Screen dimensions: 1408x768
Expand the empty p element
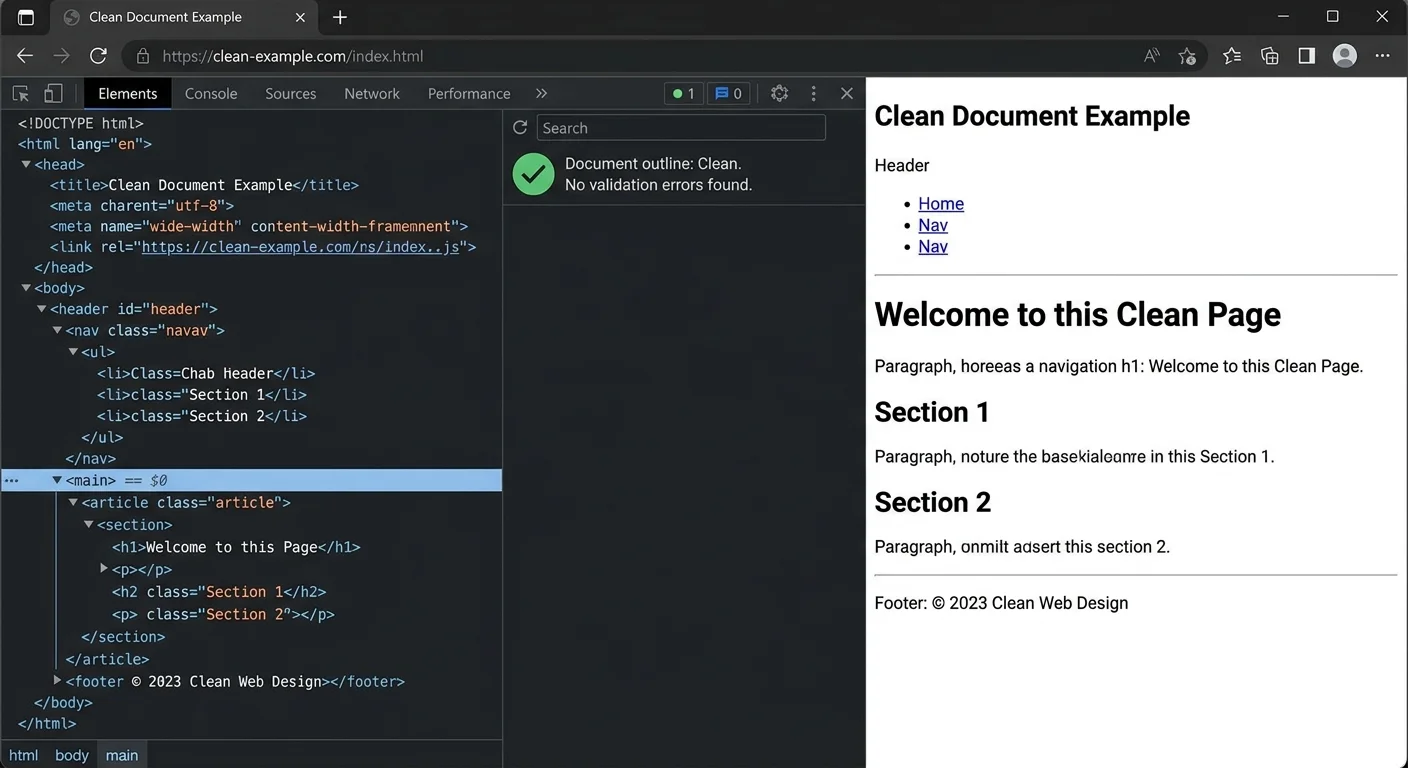[x=104, y=568]
